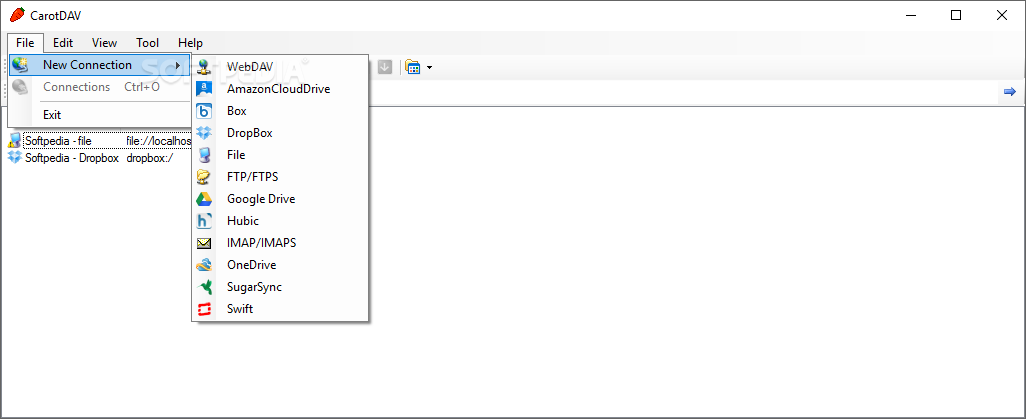The height and width of the screenshot is (419, 1026).
Task: Click the WebDAV globe icon
Action: pyautogui.click(x=204, y=67)
